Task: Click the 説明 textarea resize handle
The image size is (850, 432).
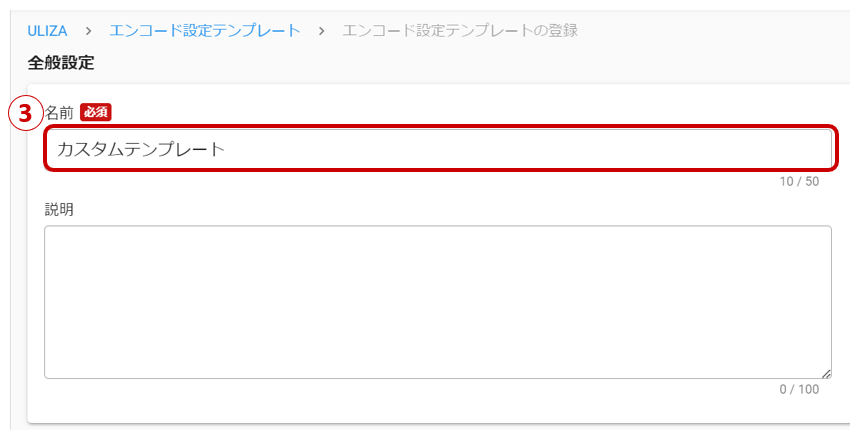Action: 826,372
